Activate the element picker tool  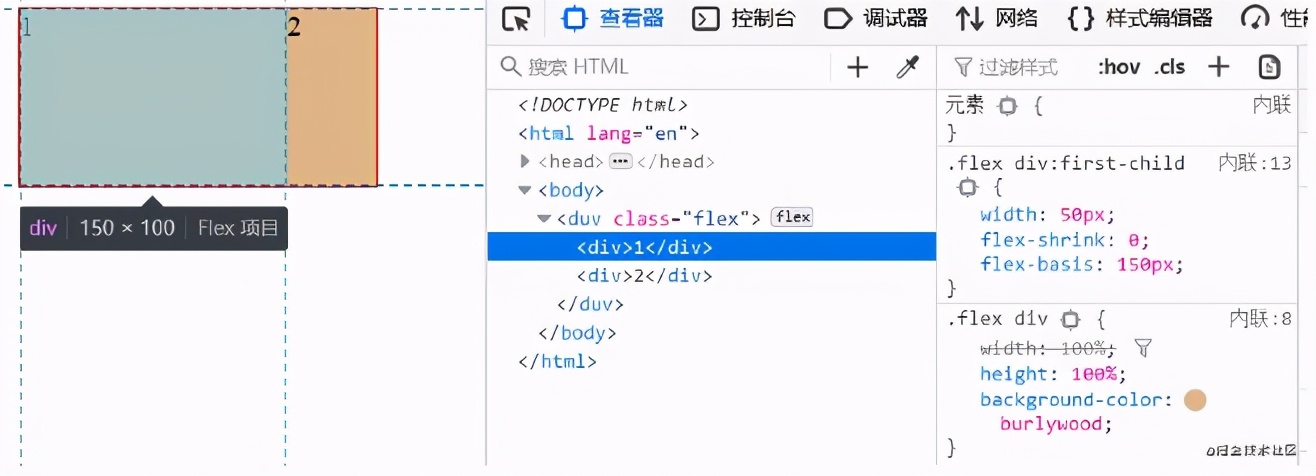click(x=516, y=19)
